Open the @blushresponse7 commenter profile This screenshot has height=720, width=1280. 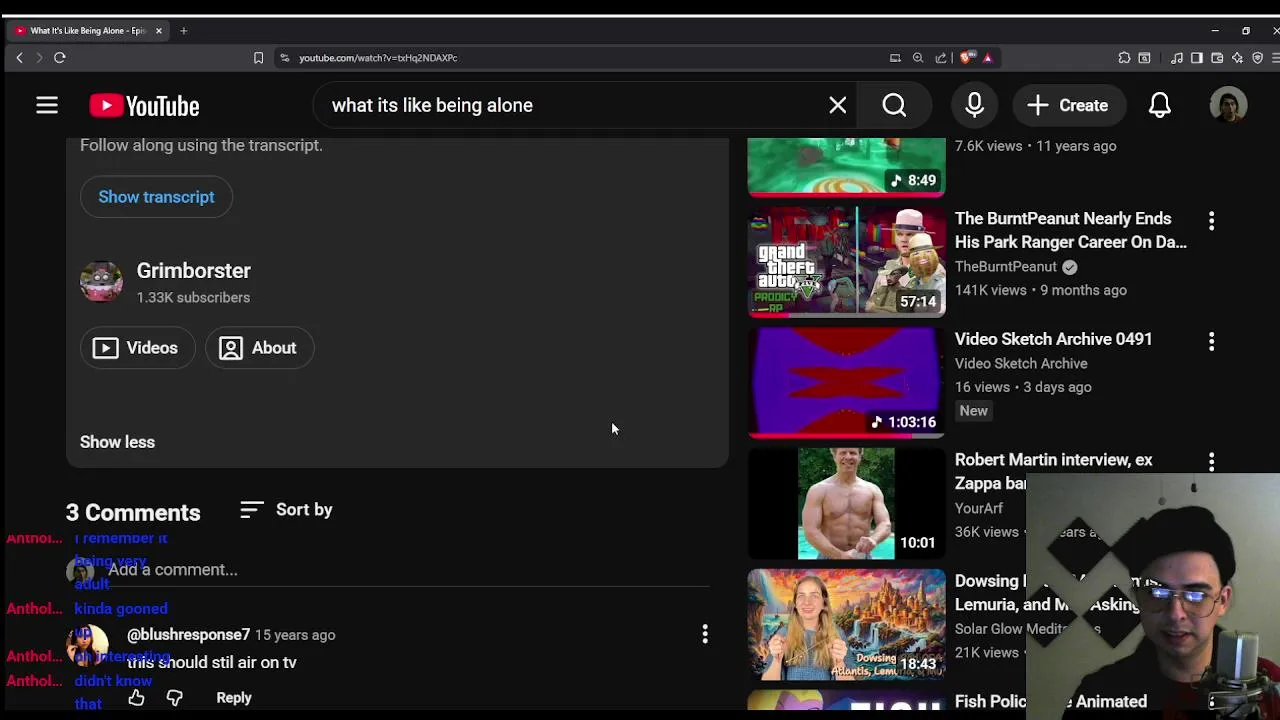coord(188,635)
